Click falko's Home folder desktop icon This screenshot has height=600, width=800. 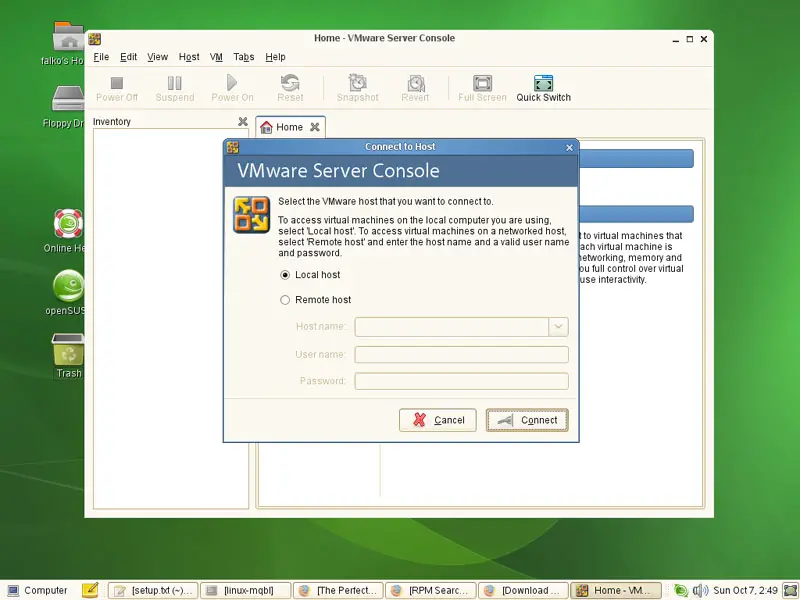68,36
